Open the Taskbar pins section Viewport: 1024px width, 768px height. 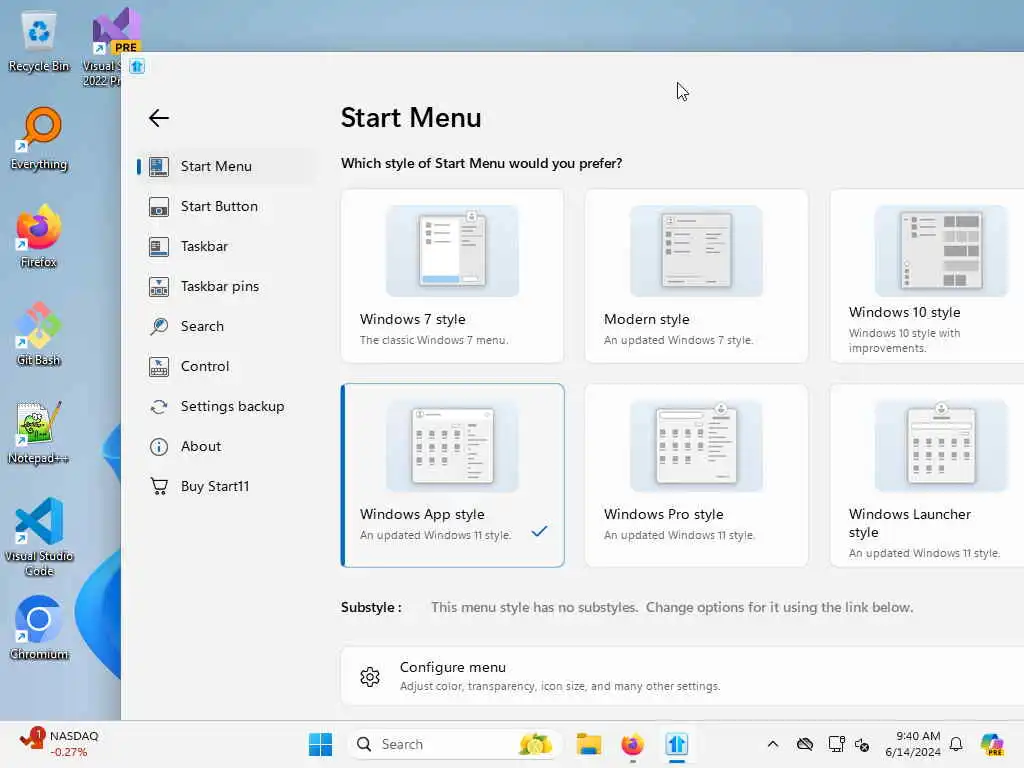coord(225,286)
